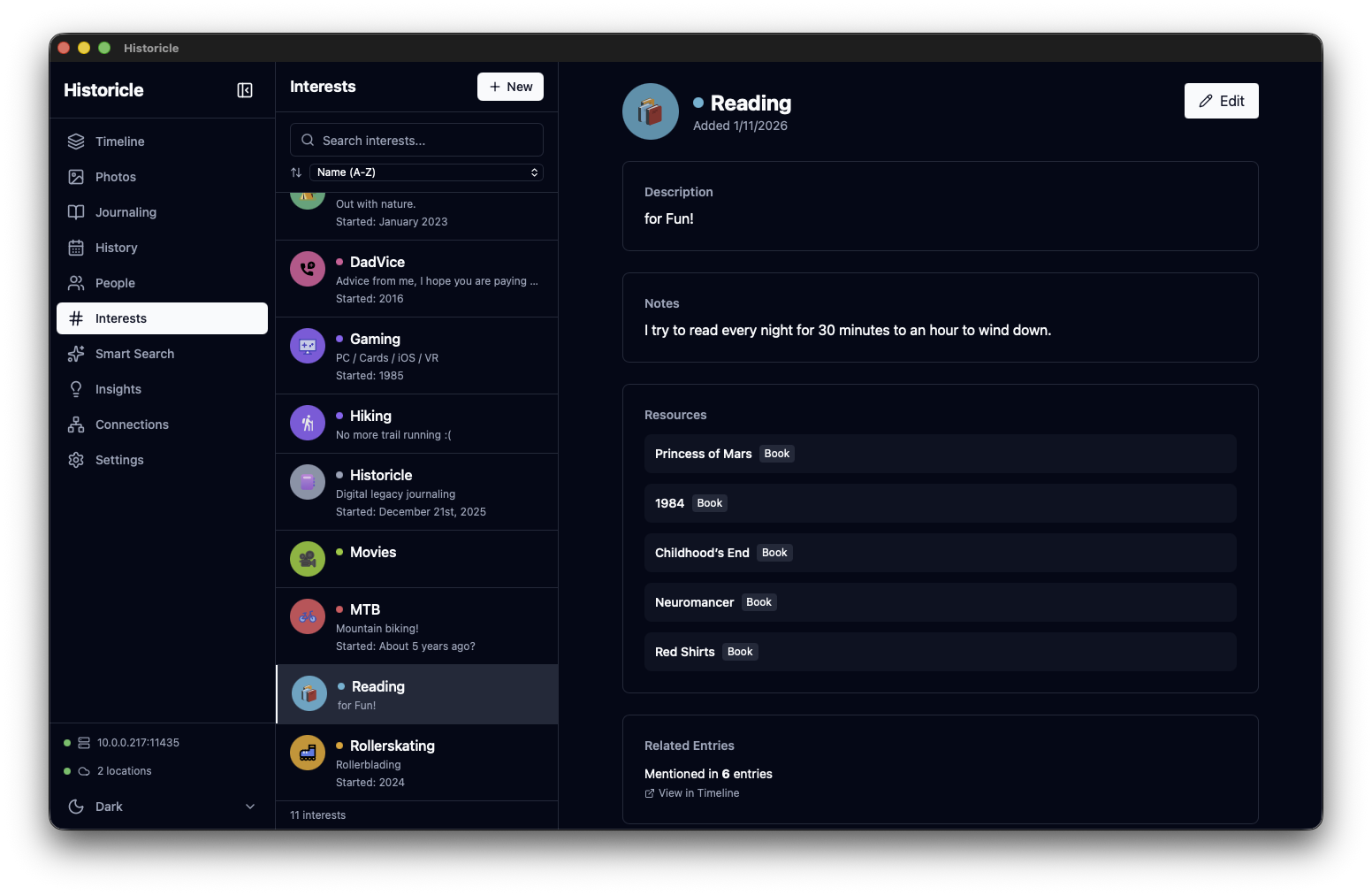Open the Name (A-Z) sort dropdown
The image size is (1372, 895).
426,172
